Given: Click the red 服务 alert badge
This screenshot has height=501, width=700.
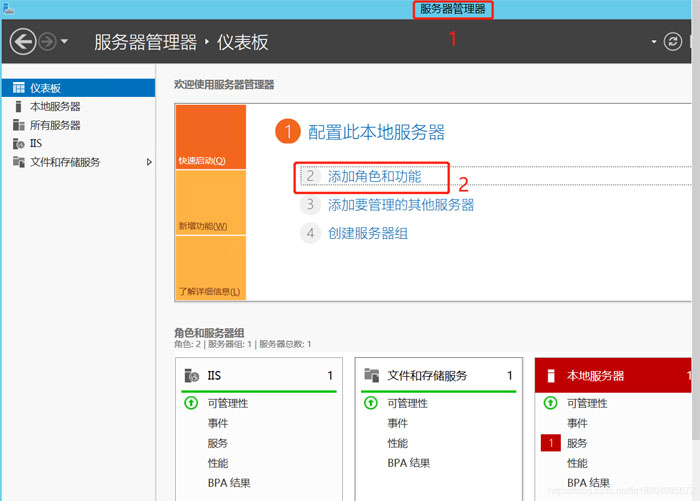Looking at the screenshot, I should point(550,443).
